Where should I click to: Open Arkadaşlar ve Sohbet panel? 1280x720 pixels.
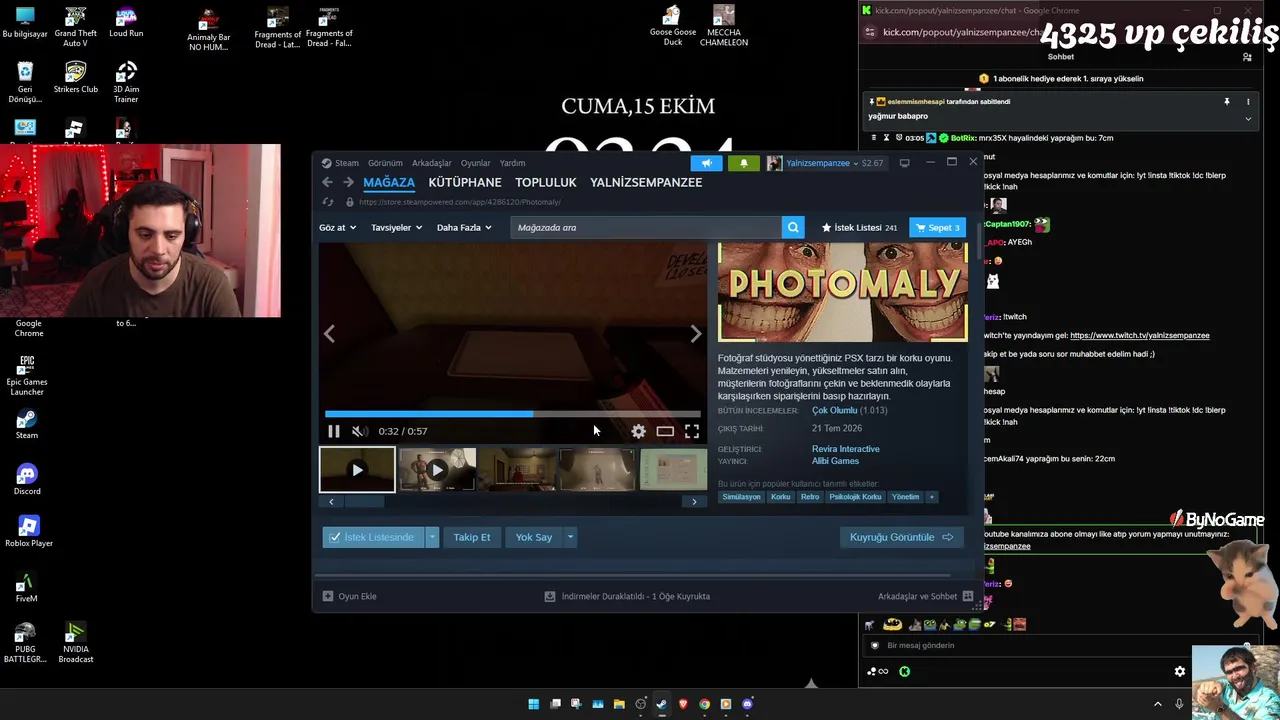(x=925, y=596)
